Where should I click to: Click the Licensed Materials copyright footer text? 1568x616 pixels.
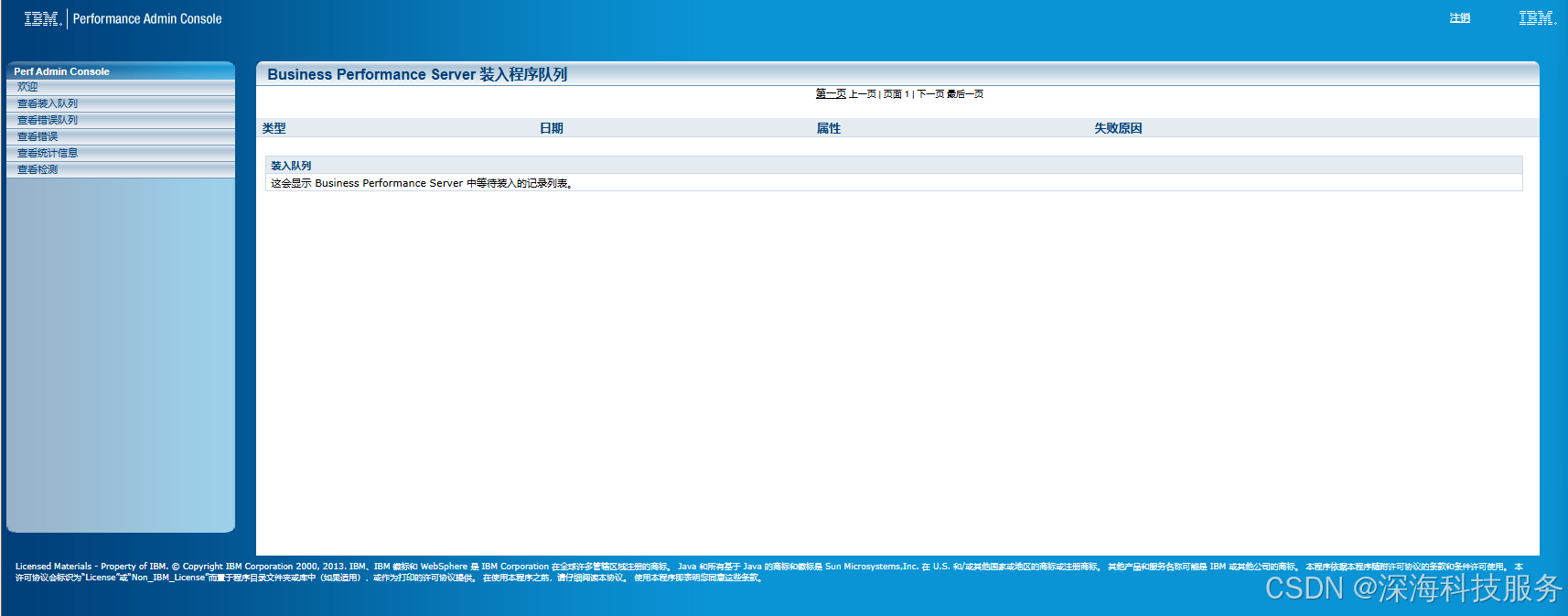click(769, 572)
